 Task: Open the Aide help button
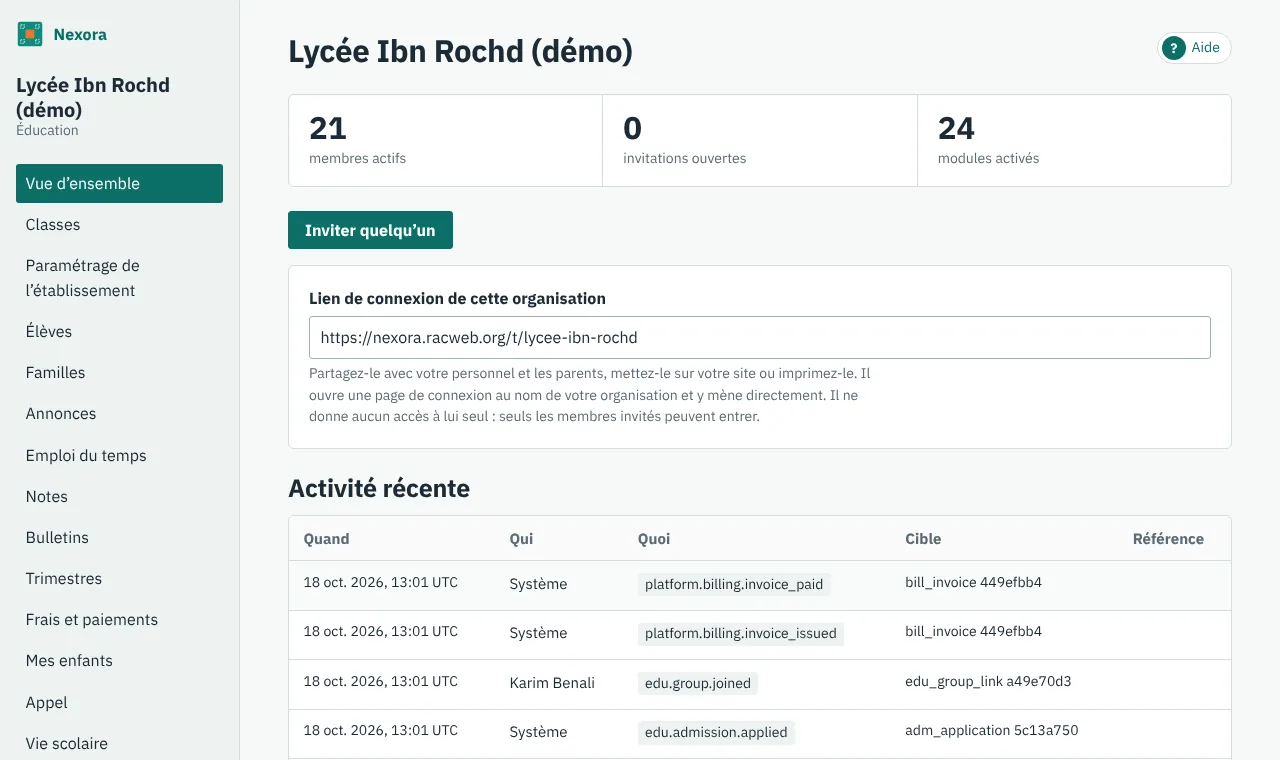click(1194, 48)
